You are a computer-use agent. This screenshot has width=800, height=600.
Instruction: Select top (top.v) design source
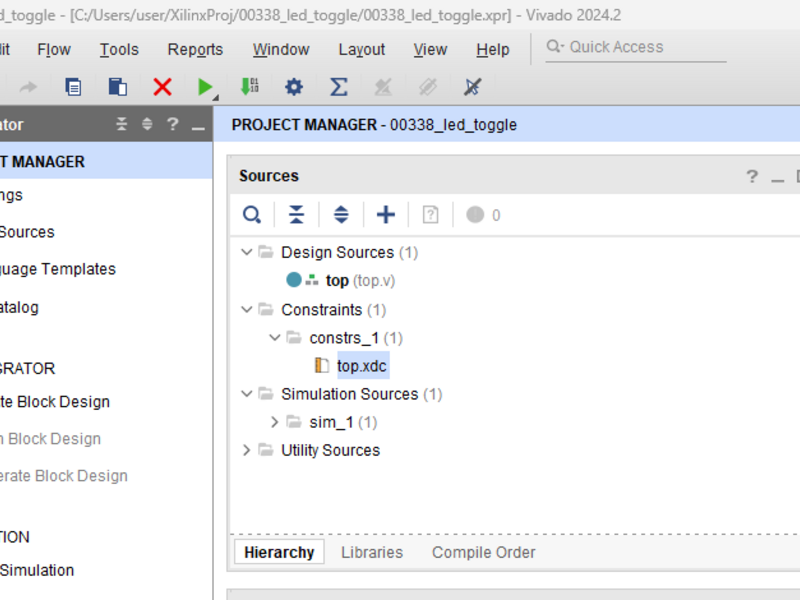[x=360, y=280]
